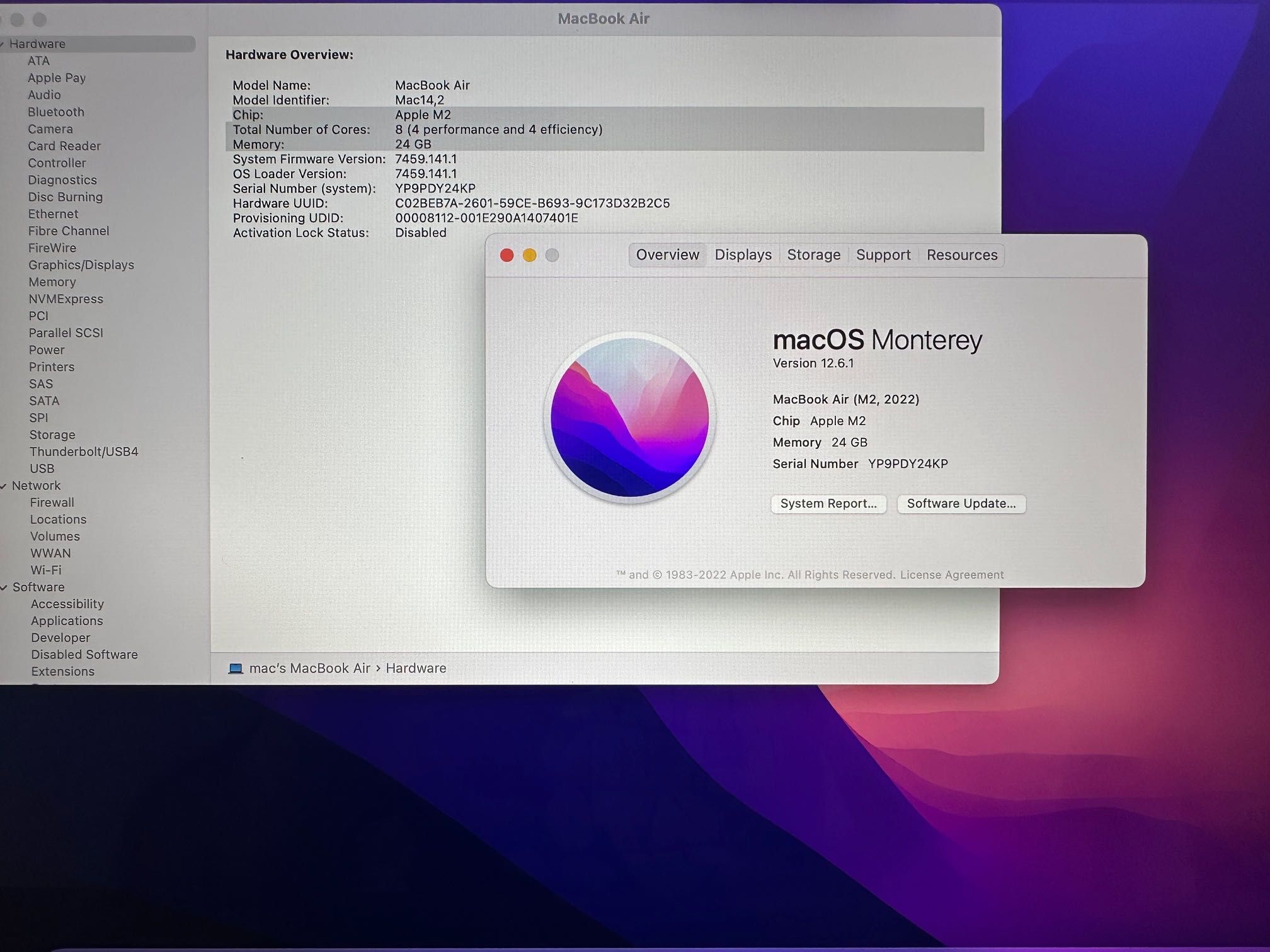
Task: Select Audio in the sidebar
Action: point(44,95)
